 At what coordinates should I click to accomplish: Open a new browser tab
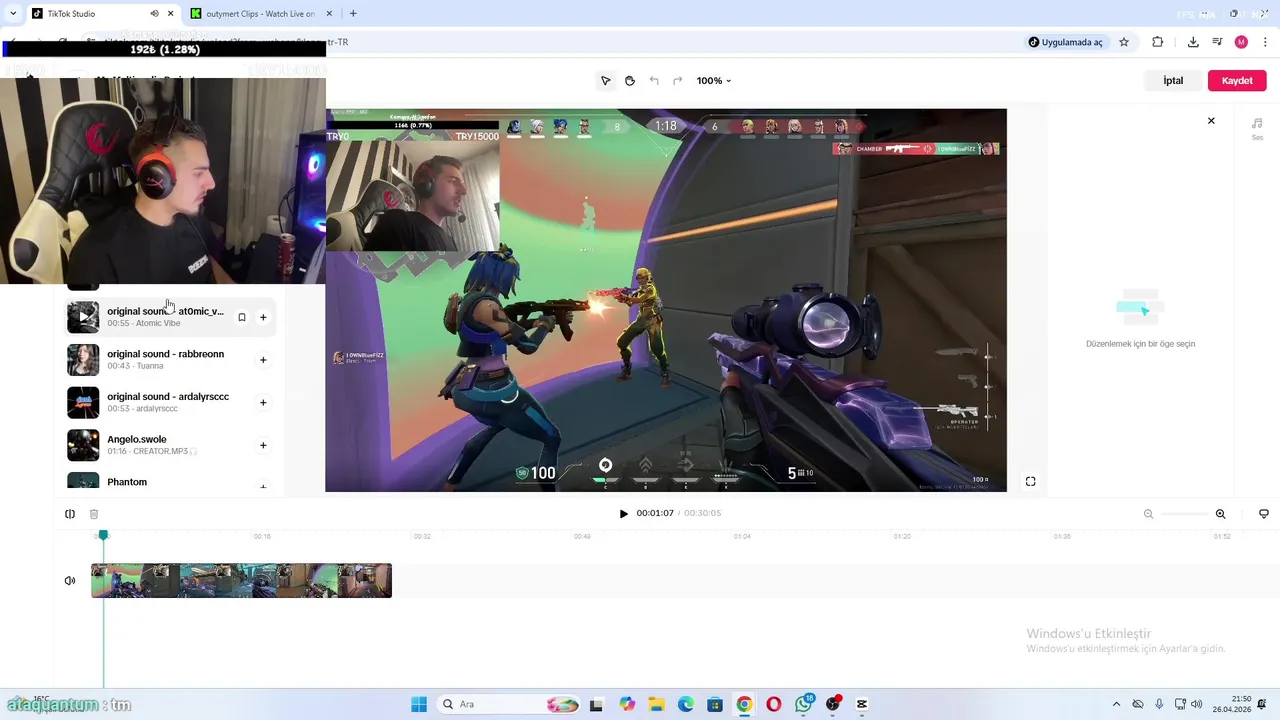(x=353, y=14)
